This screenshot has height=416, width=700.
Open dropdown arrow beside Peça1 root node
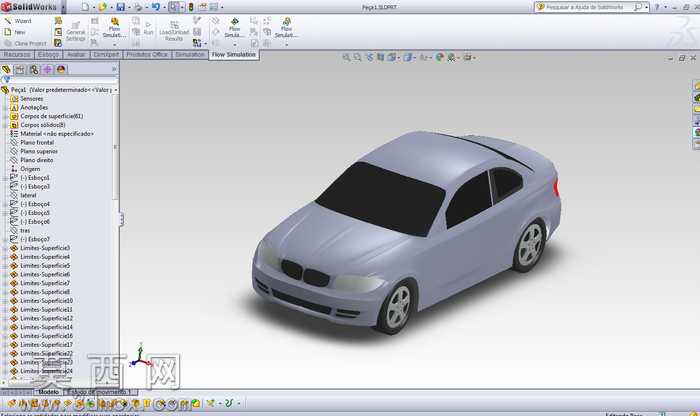click(x=116, y=90)
